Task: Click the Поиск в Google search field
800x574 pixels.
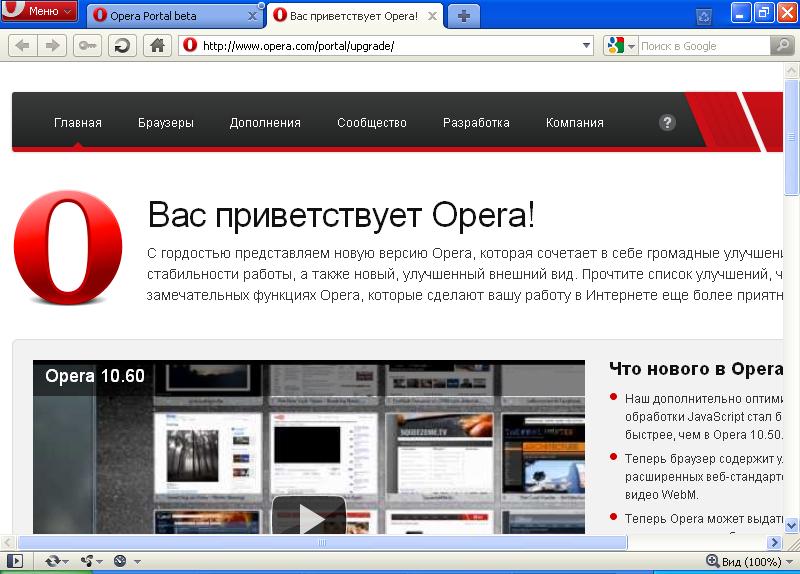Action: coord(704,46)
